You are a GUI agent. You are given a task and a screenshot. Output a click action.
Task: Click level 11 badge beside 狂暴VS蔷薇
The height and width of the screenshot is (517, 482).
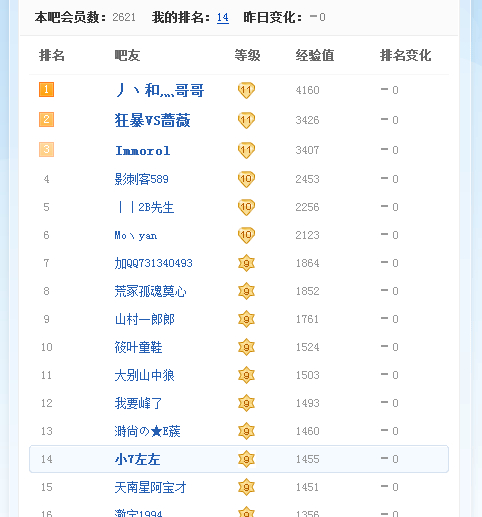[x=246, y=120]
